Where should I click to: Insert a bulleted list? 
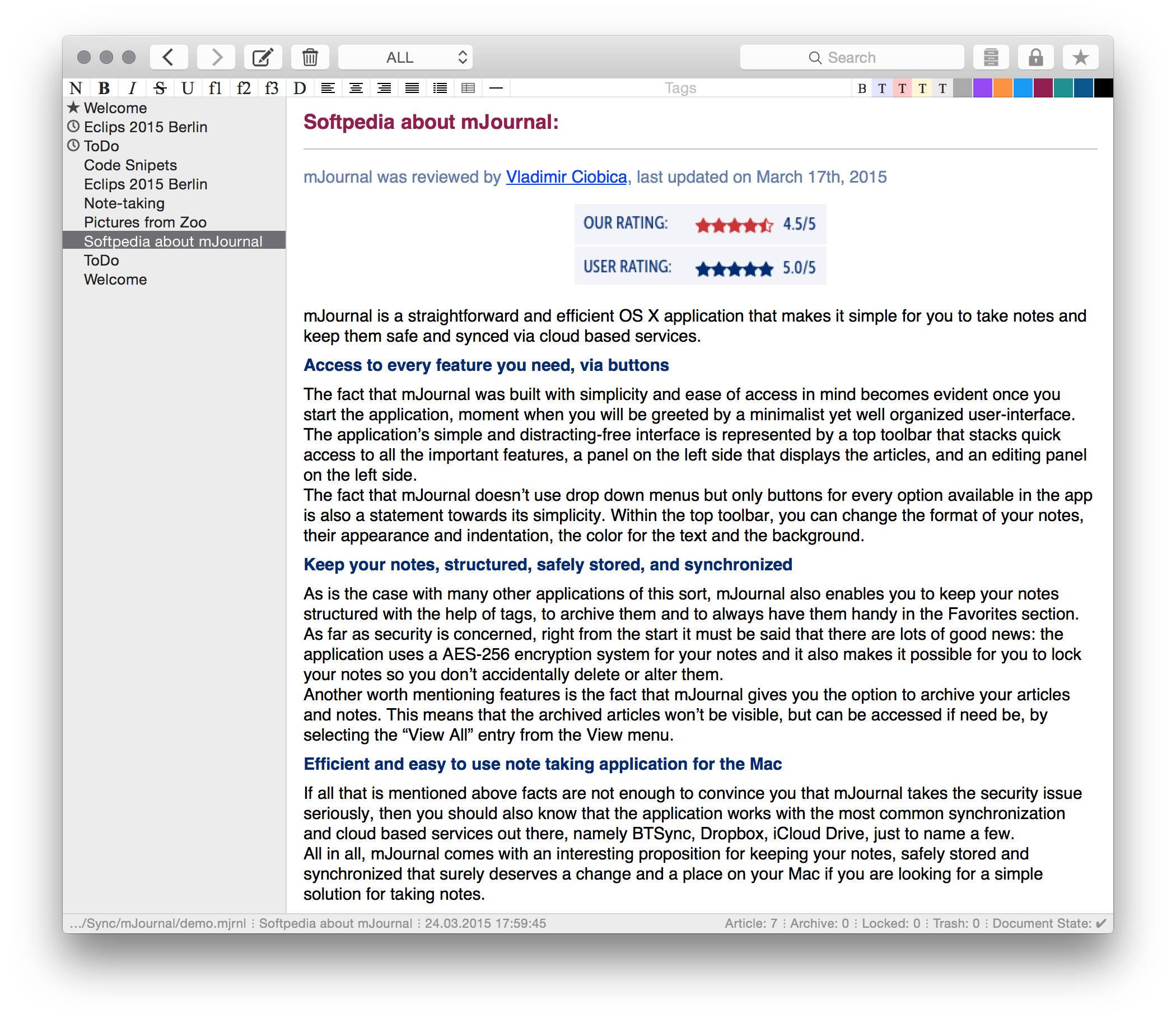(440, 88)
